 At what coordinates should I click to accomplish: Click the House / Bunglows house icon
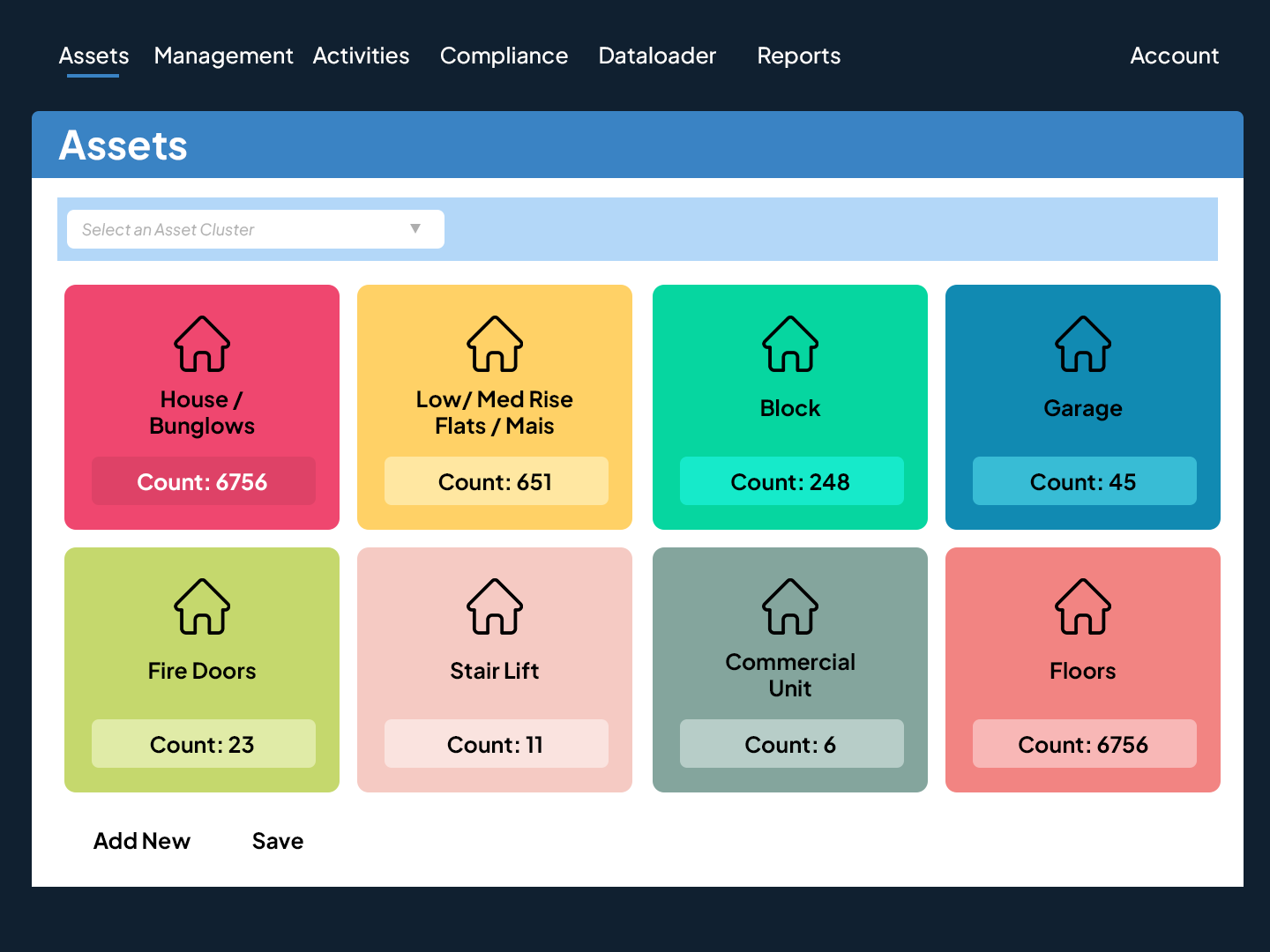tap(202, 344)
